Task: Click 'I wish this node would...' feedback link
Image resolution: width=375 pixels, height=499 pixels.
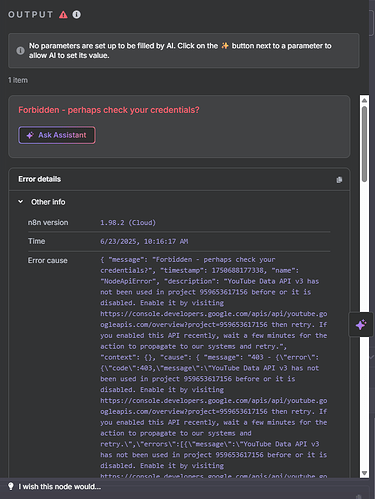Action: coord(60,487)
